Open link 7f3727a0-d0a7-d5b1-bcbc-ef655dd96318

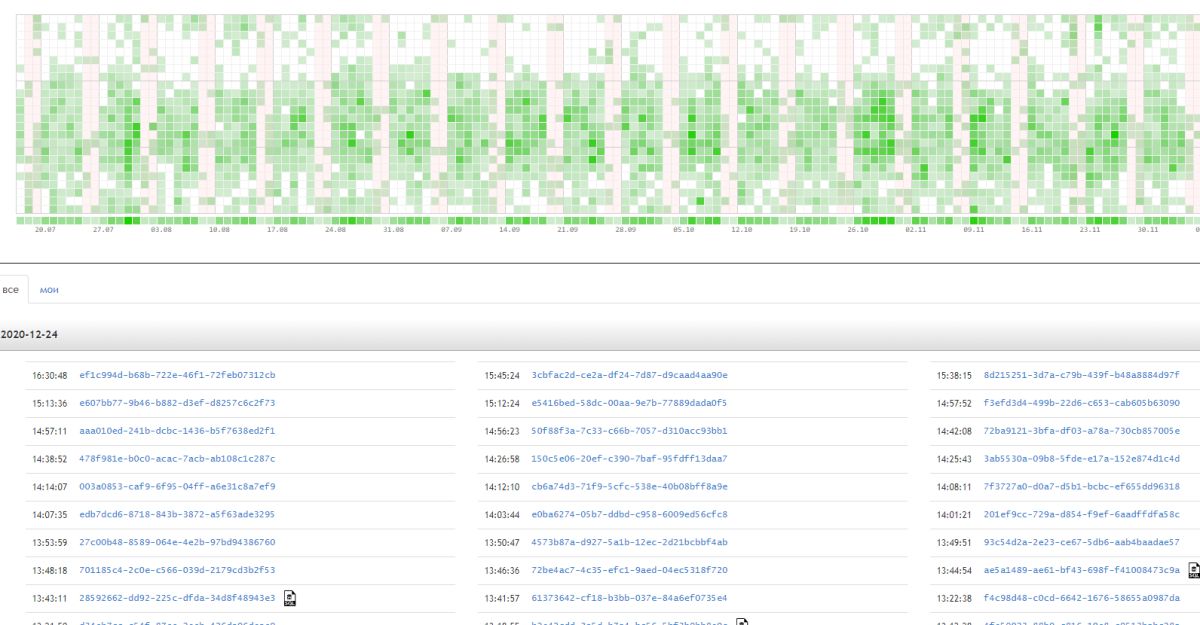[1082, 486]
